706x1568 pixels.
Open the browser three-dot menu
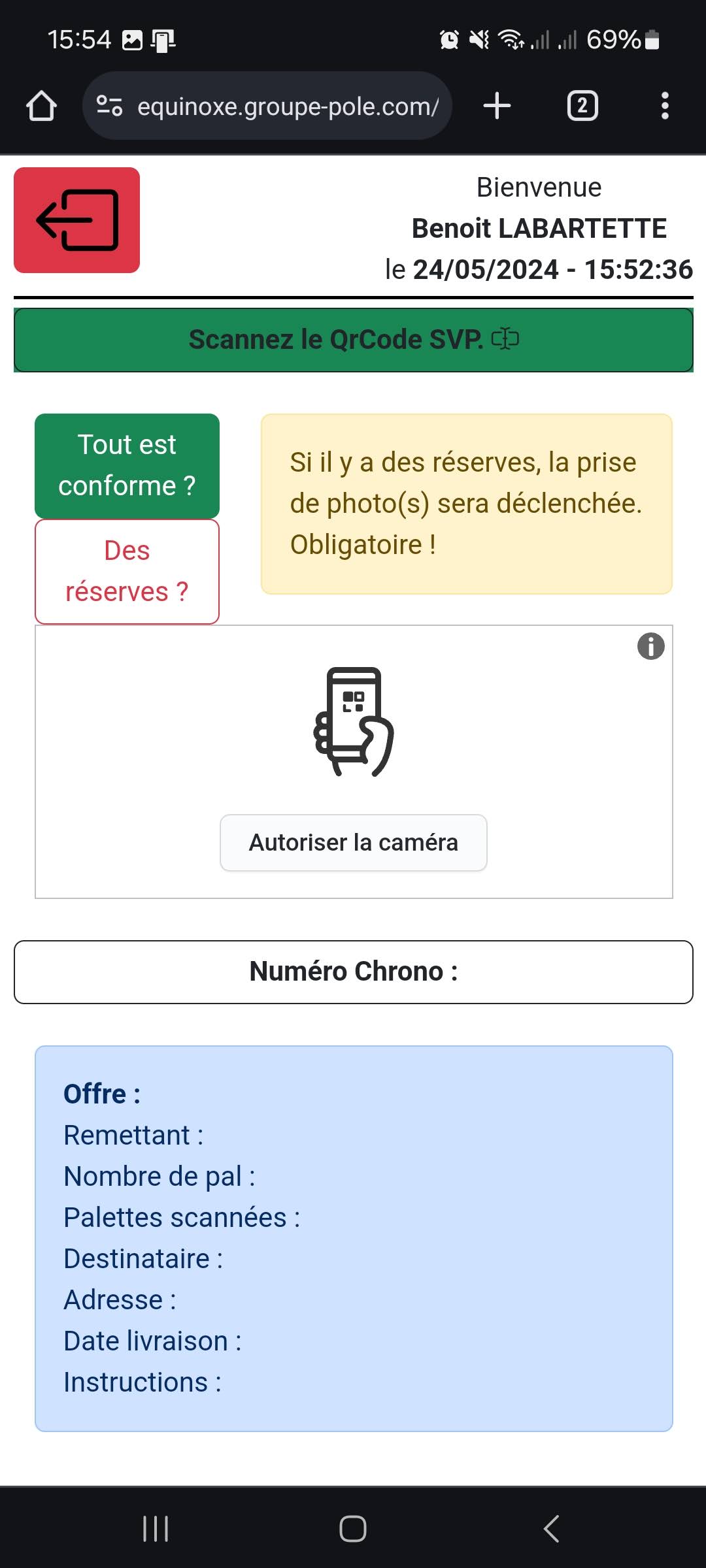tap(665, 106)
